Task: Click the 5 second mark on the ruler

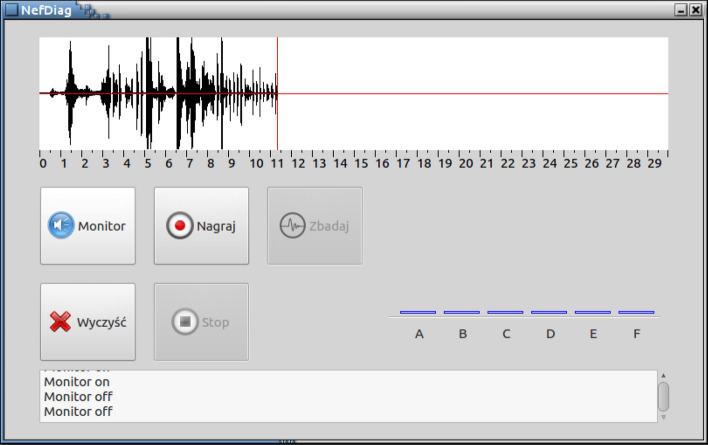Action: (x=148, y=162)
